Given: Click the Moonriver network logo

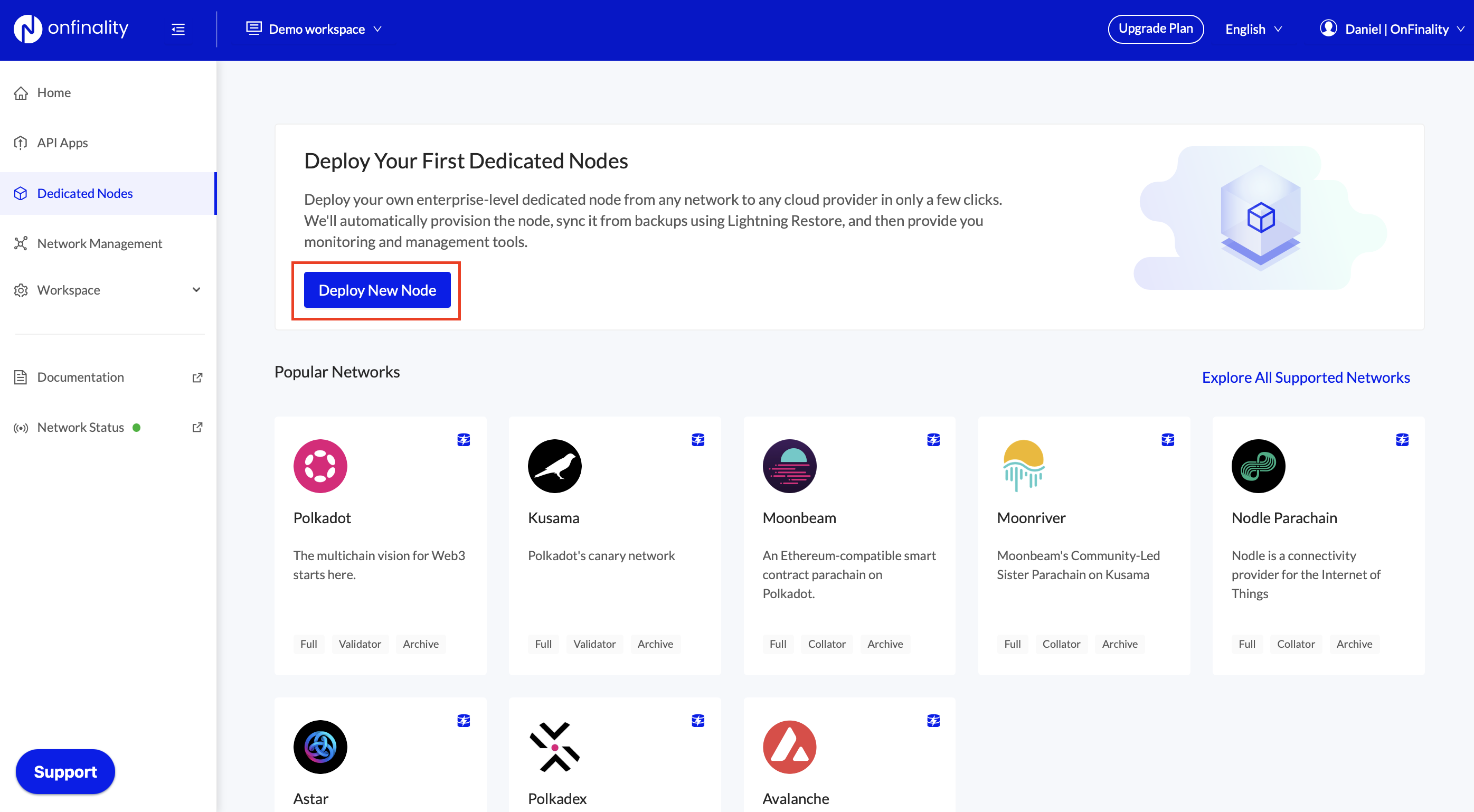Looking at the screenshot, I should [1023, 466].
